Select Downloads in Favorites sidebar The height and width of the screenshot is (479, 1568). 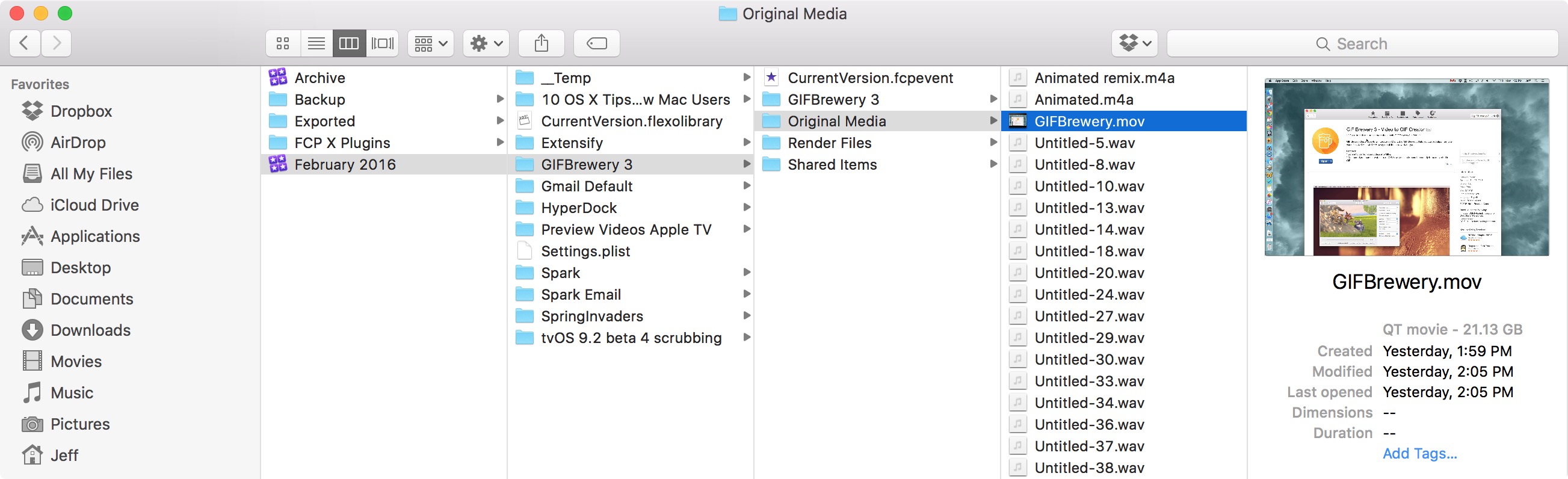(90, 330)
